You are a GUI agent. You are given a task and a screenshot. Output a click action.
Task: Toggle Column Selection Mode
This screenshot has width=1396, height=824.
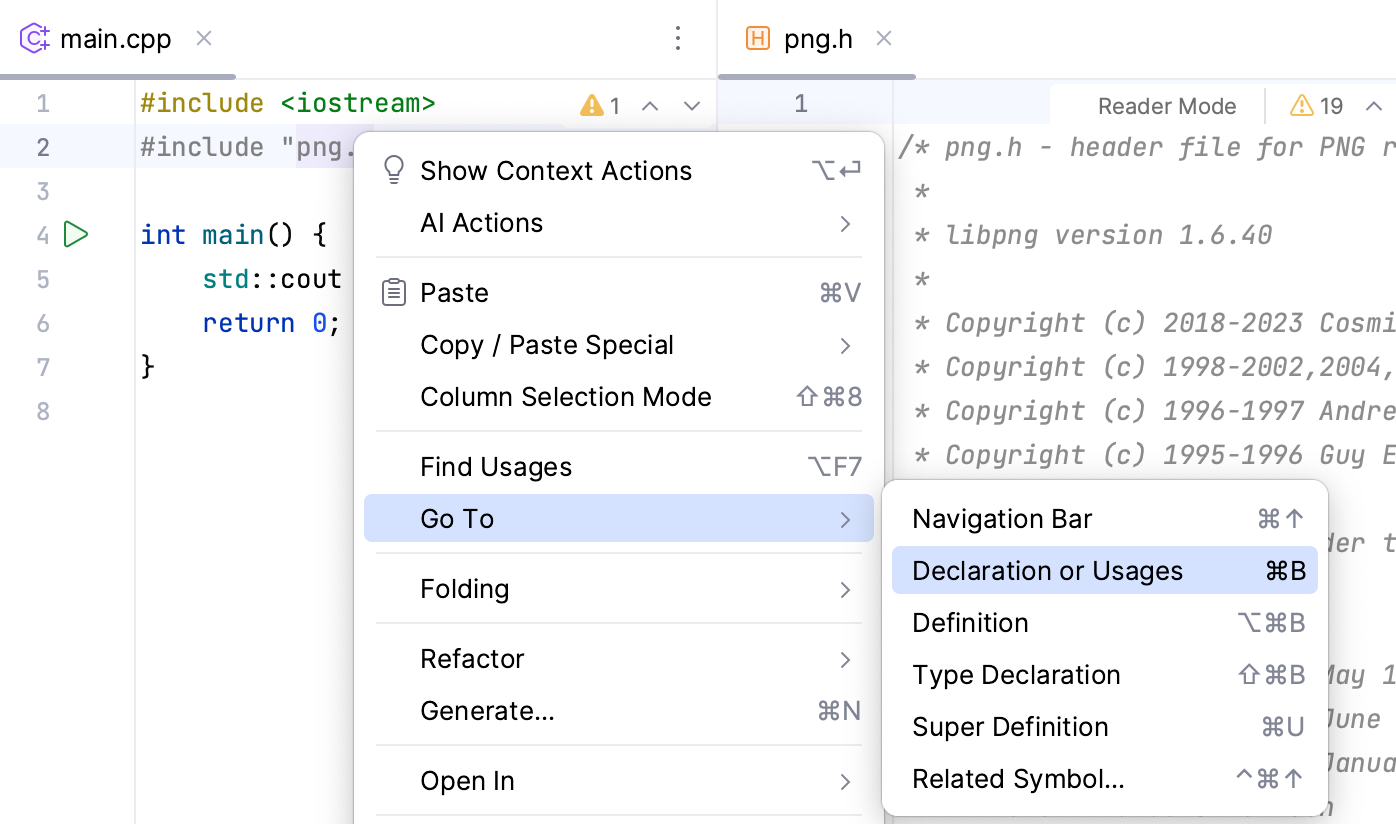[x=566, y=397]
